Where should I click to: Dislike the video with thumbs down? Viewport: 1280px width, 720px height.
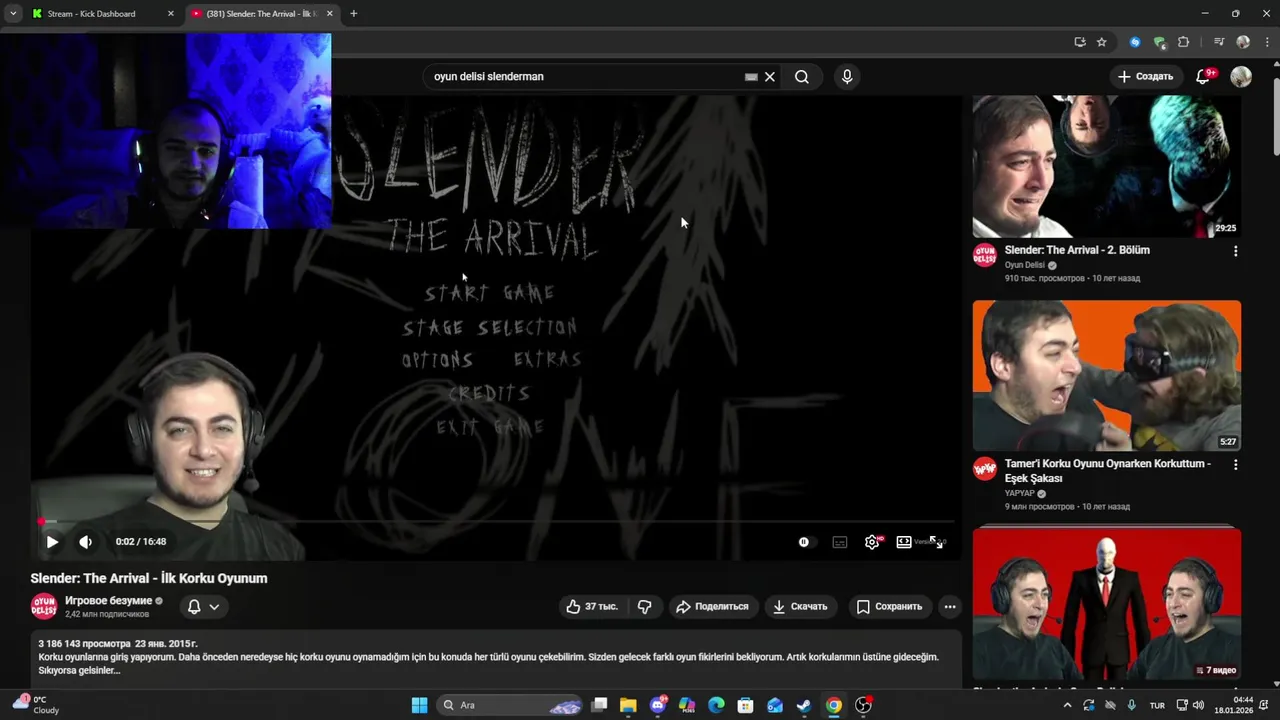click(645, 607)
